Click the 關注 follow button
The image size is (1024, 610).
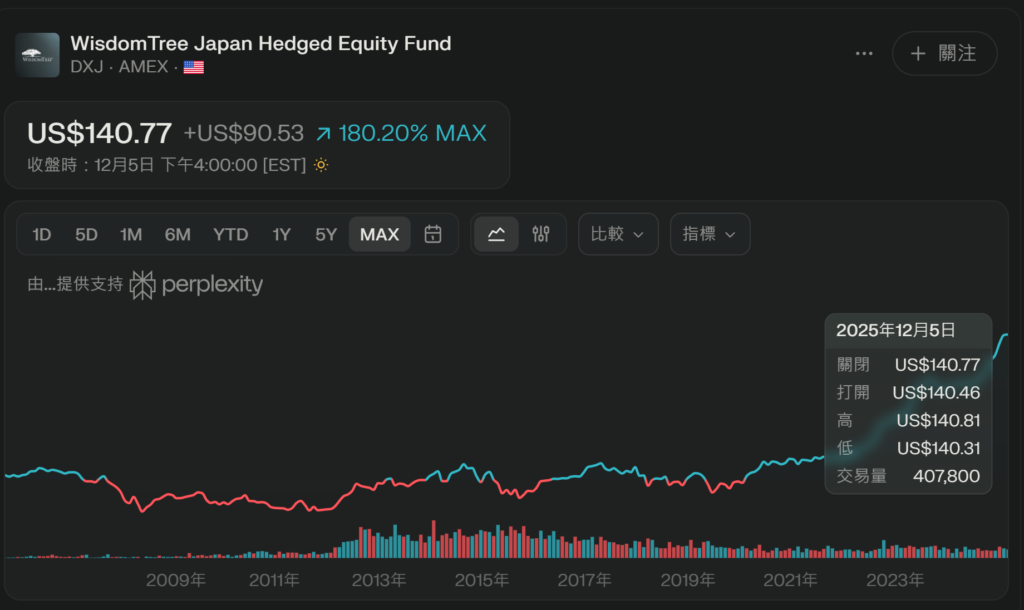[x=944, y=54]
